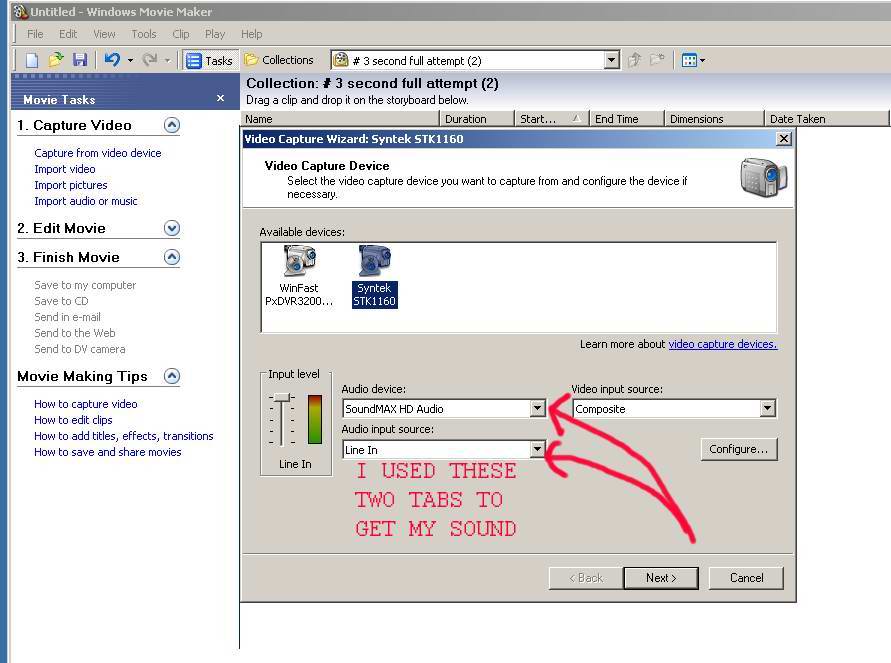Collapse the Capture Video section
891x663 pixels.
pos(172,125)
